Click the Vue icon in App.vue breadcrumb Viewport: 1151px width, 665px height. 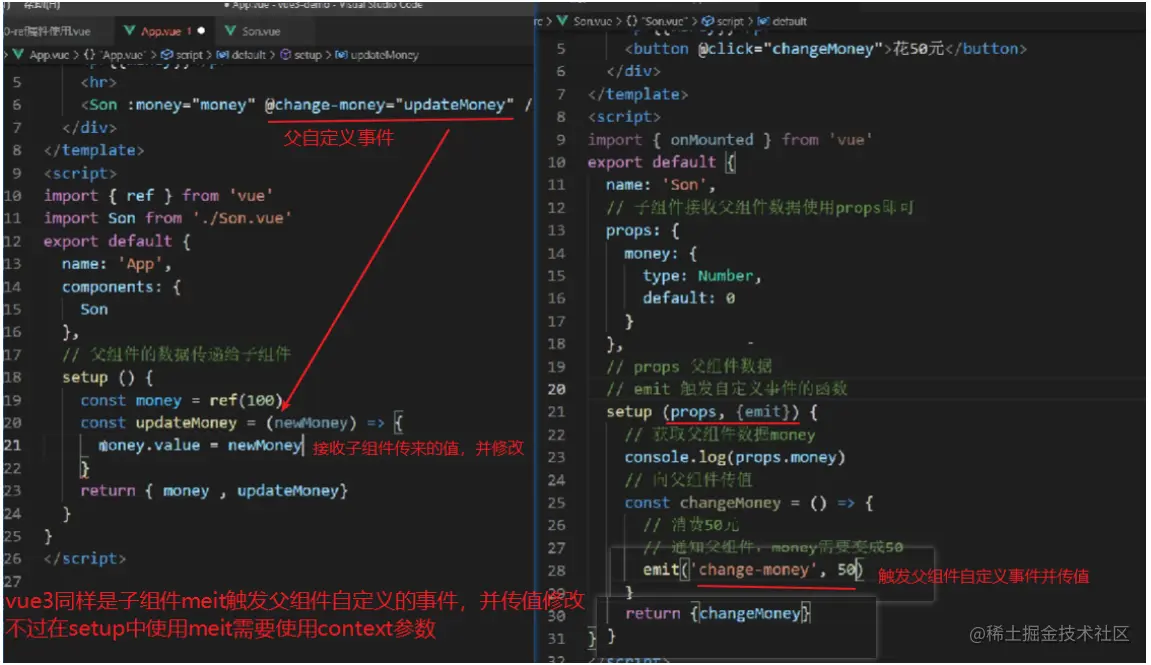[x=18, y=54]
